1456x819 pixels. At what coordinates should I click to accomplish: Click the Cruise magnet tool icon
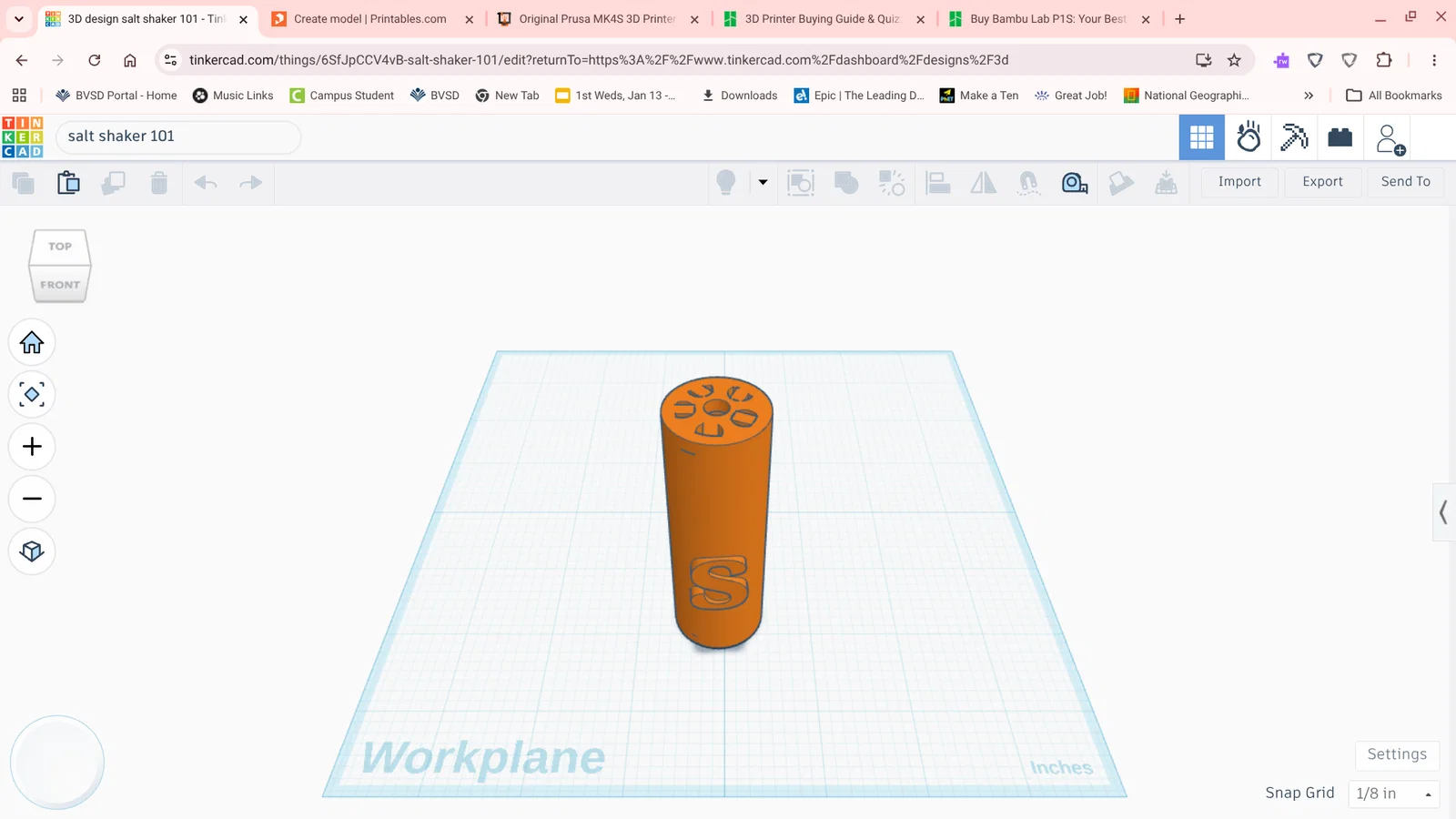point(1029,183)
